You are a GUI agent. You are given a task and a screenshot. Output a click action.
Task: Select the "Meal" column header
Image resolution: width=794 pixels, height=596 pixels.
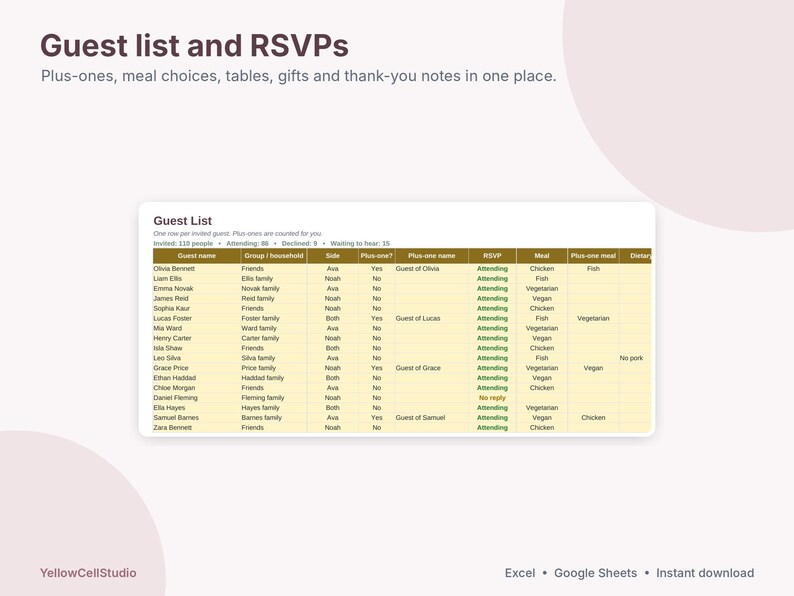pos(542,256)
